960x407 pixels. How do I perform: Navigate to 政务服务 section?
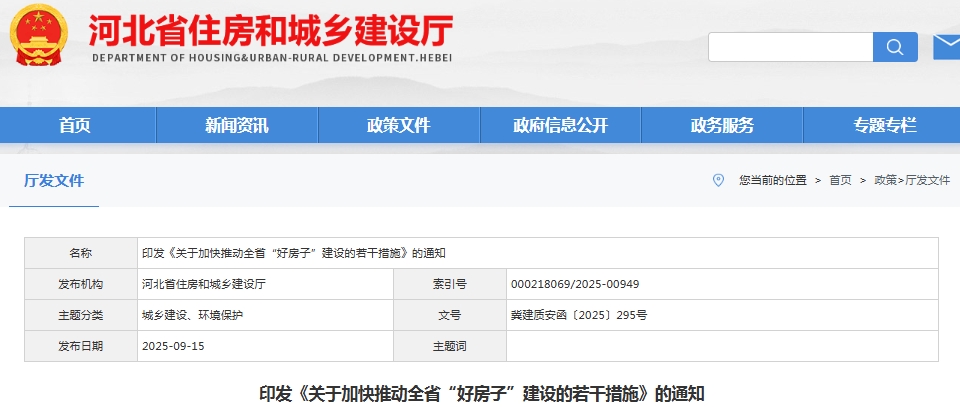[722, 125]
